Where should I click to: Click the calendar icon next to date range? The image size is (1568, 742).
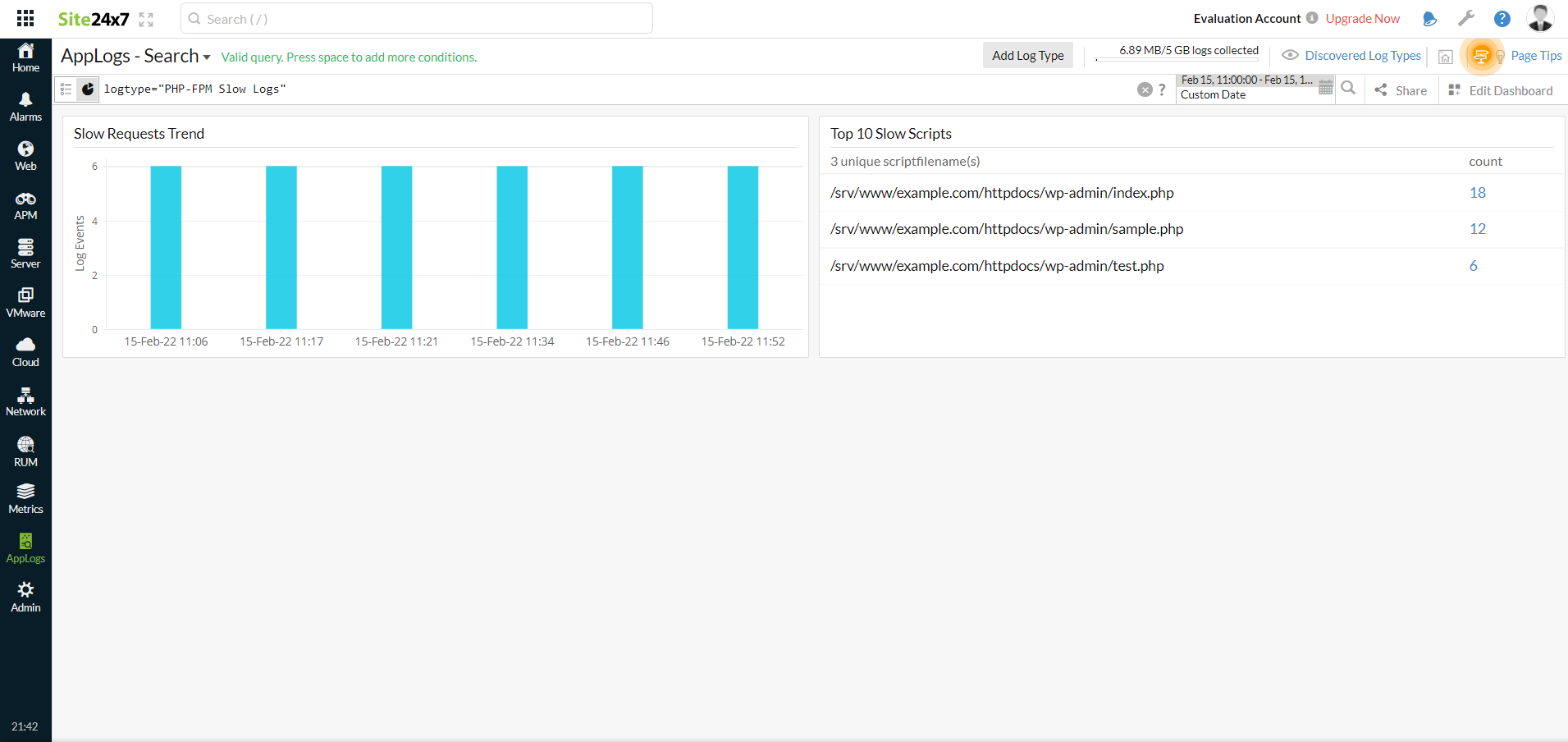pyautogui.click(x=1325, y=87)
